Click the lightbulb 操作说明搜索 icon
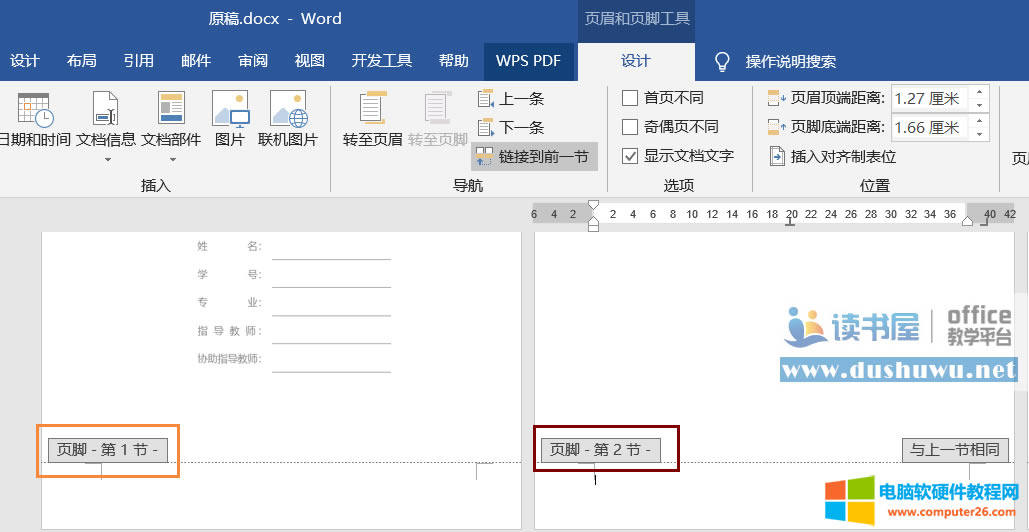 pos(722,62)
